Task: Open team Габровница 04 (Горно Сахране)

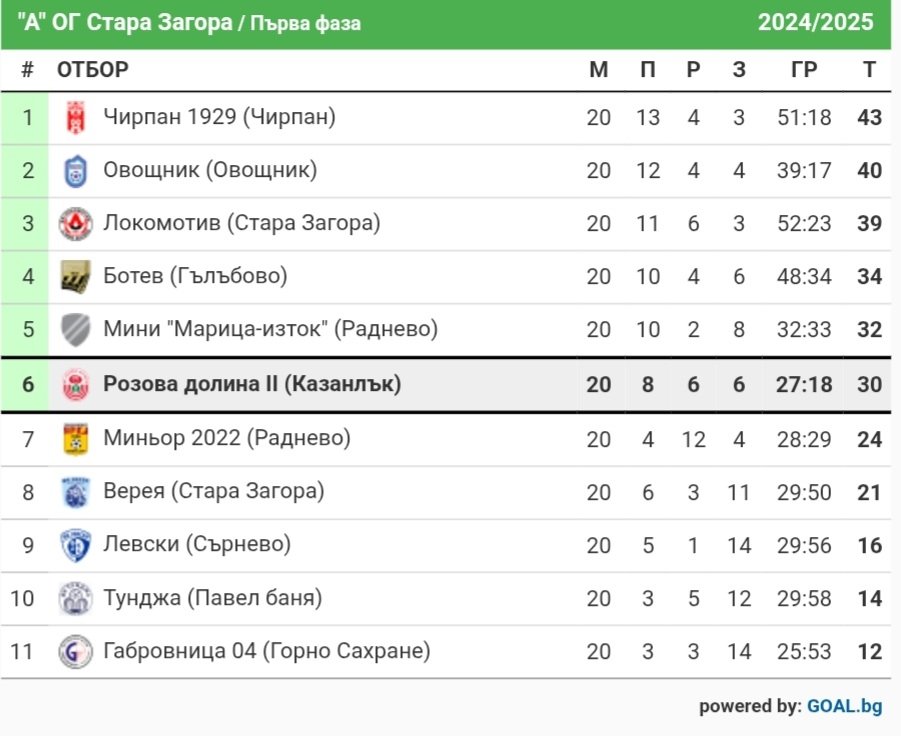Action: coord(267,651)
